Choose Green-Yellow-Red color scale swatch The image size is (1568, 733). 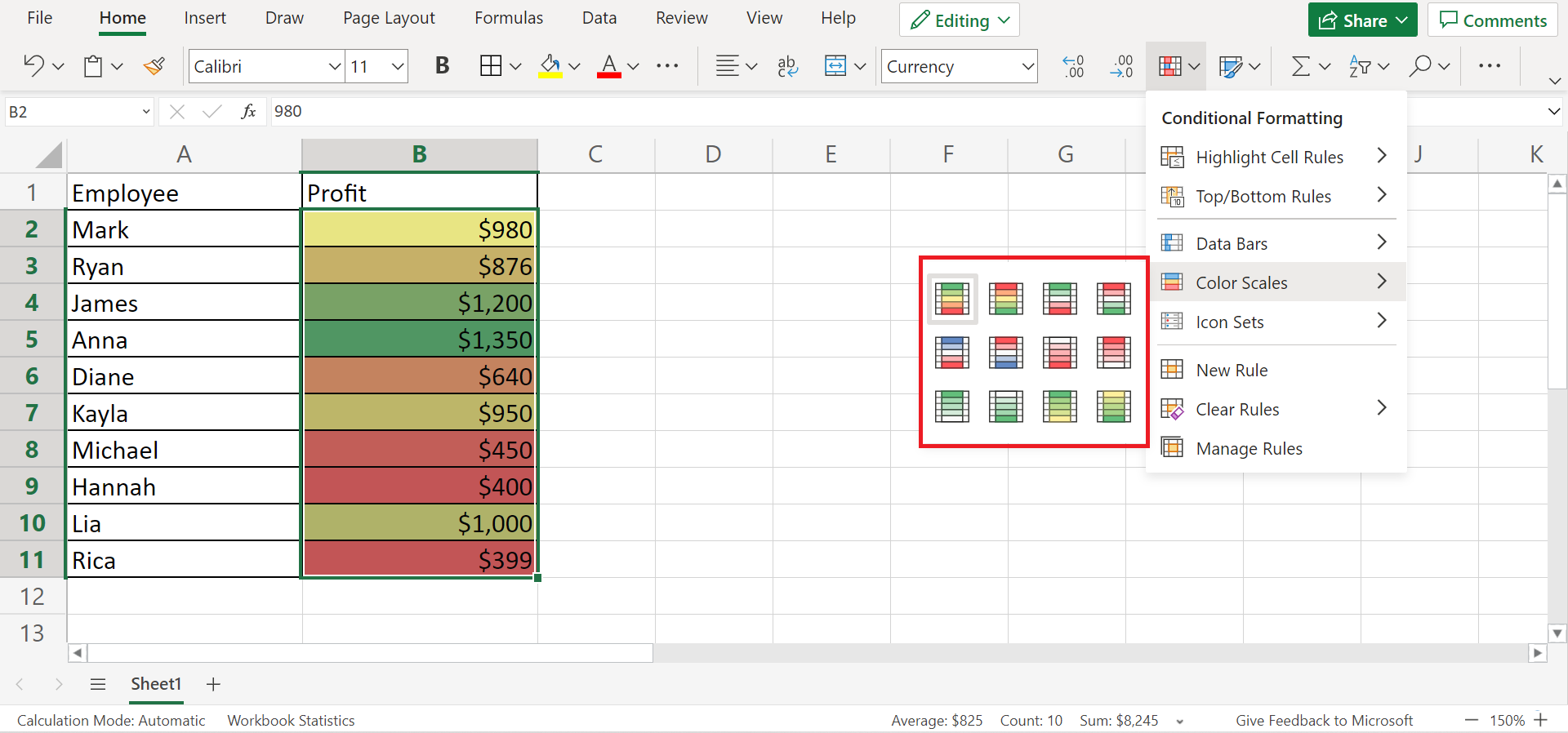(x=952, y=299)
